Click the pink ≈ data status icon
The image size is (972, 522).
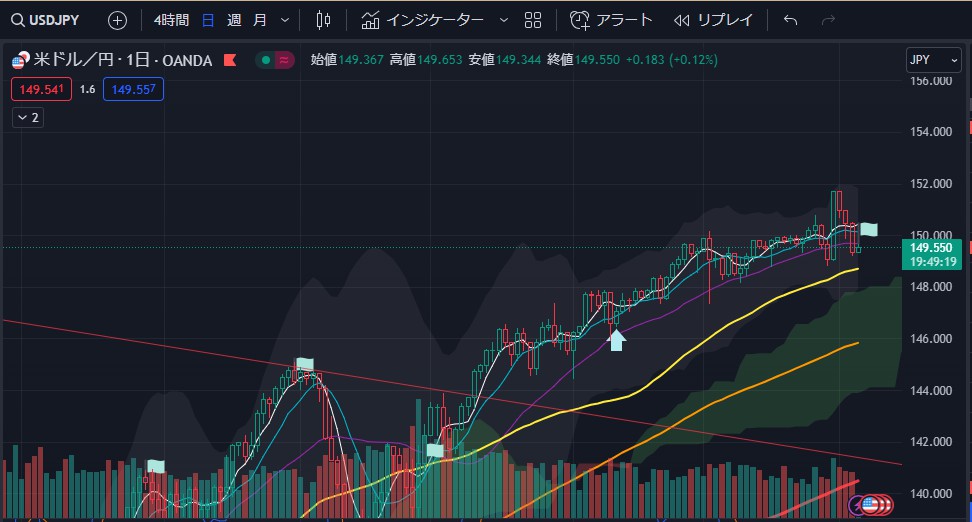(x=284, y=60)
